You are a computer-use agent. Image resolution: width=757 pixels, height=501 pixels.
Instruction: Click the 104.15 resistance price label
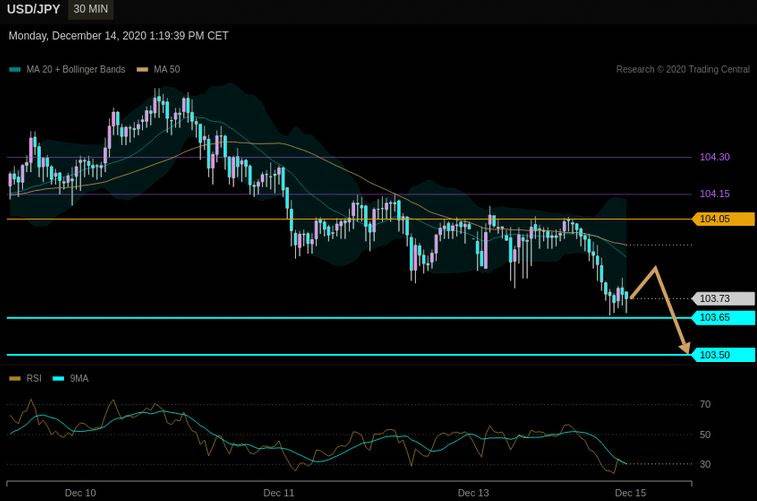click(x=715, y=194)
